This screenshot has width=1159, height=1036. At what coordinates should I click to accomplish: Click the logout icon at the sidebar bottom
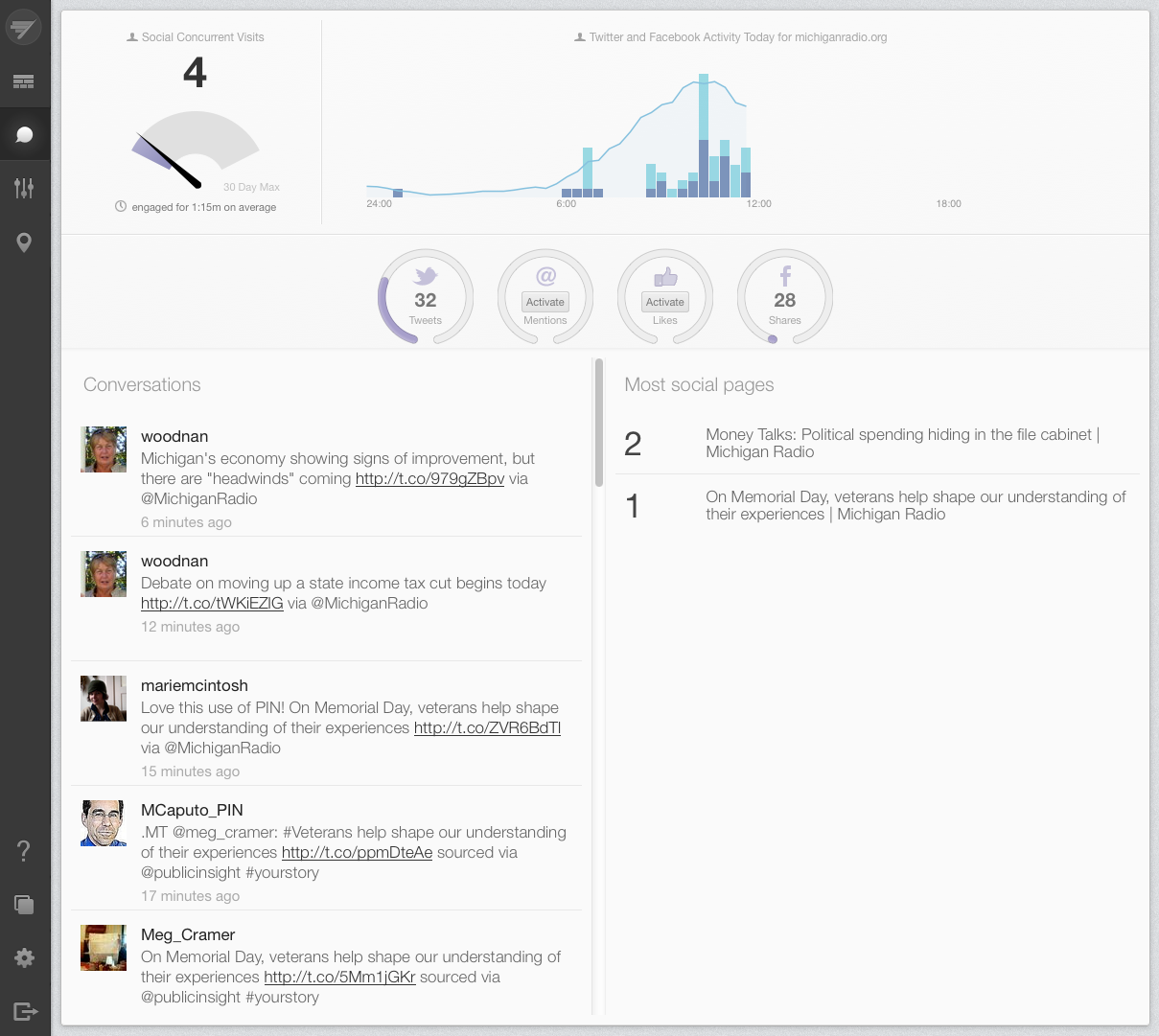click(23, 1012)
